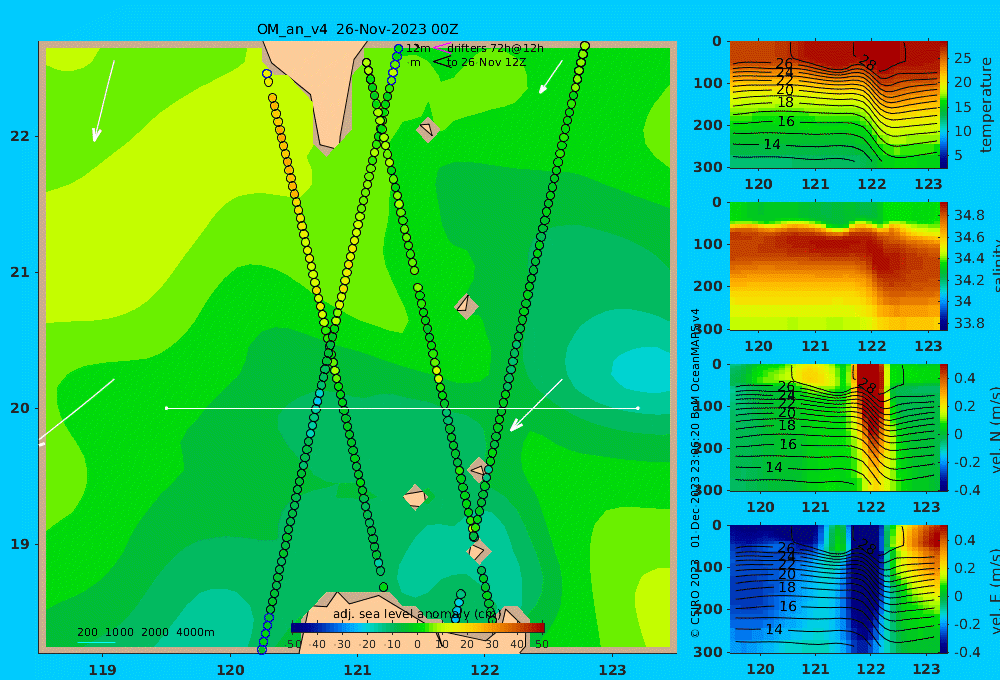Click the east endpoint of the white transect line
This screenshot has height=680, width=1000.
pyautogui.click(x=638, y=408)
